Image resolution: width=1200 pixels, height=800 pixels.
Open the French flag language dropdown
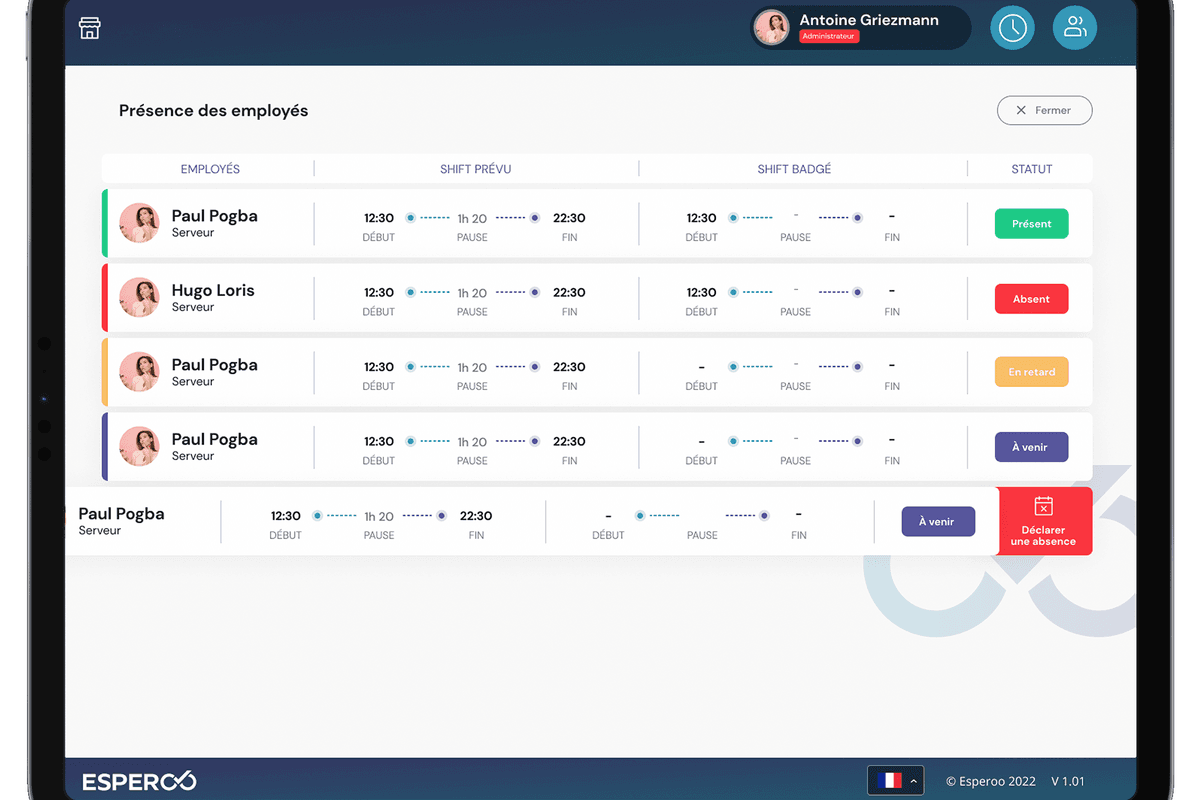[890, 780]
